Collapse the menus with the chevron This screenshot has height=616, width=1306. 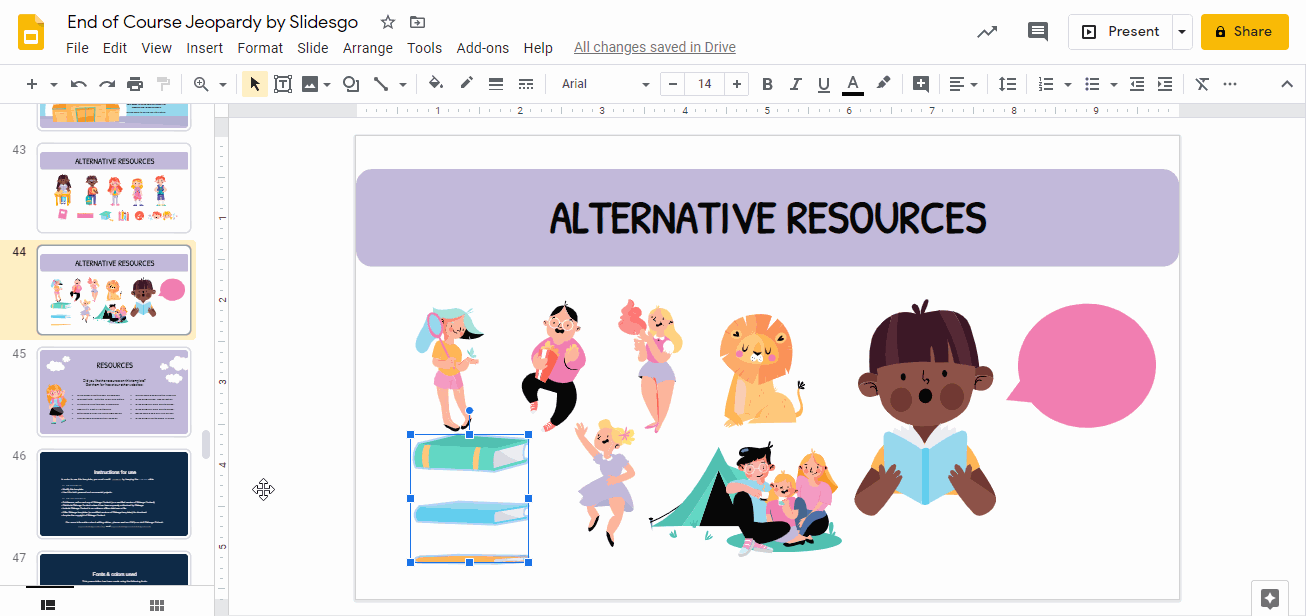coord(1287,84)
